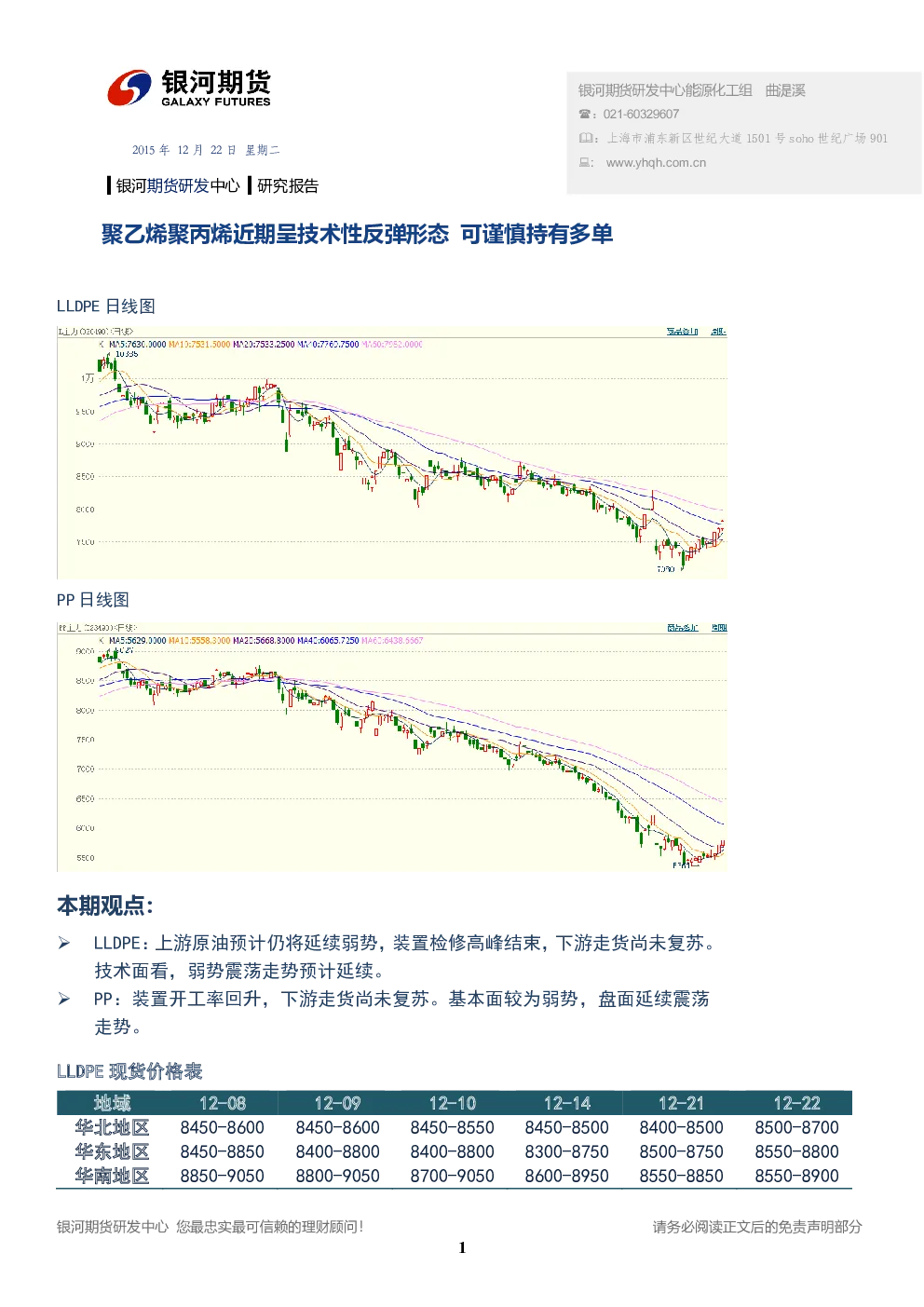Click the 12-21 table column header

tap(681, 1103)
